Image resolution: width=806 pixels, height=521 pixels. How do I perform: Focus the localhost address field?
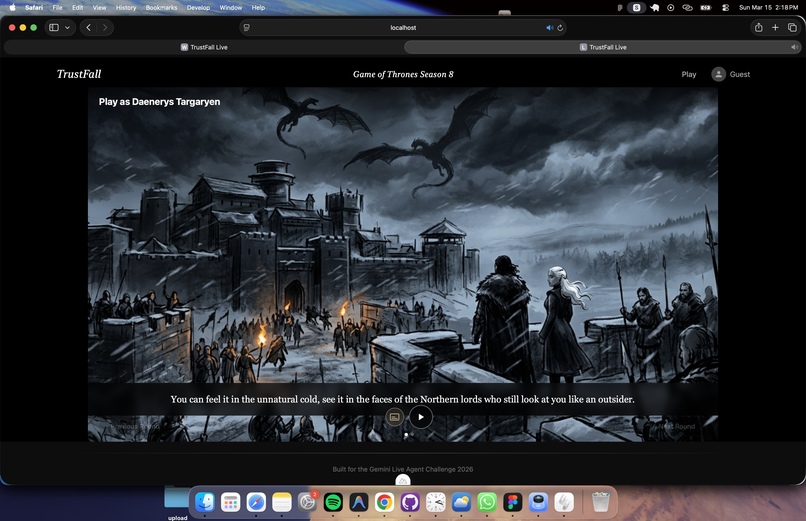coord(403,28)
